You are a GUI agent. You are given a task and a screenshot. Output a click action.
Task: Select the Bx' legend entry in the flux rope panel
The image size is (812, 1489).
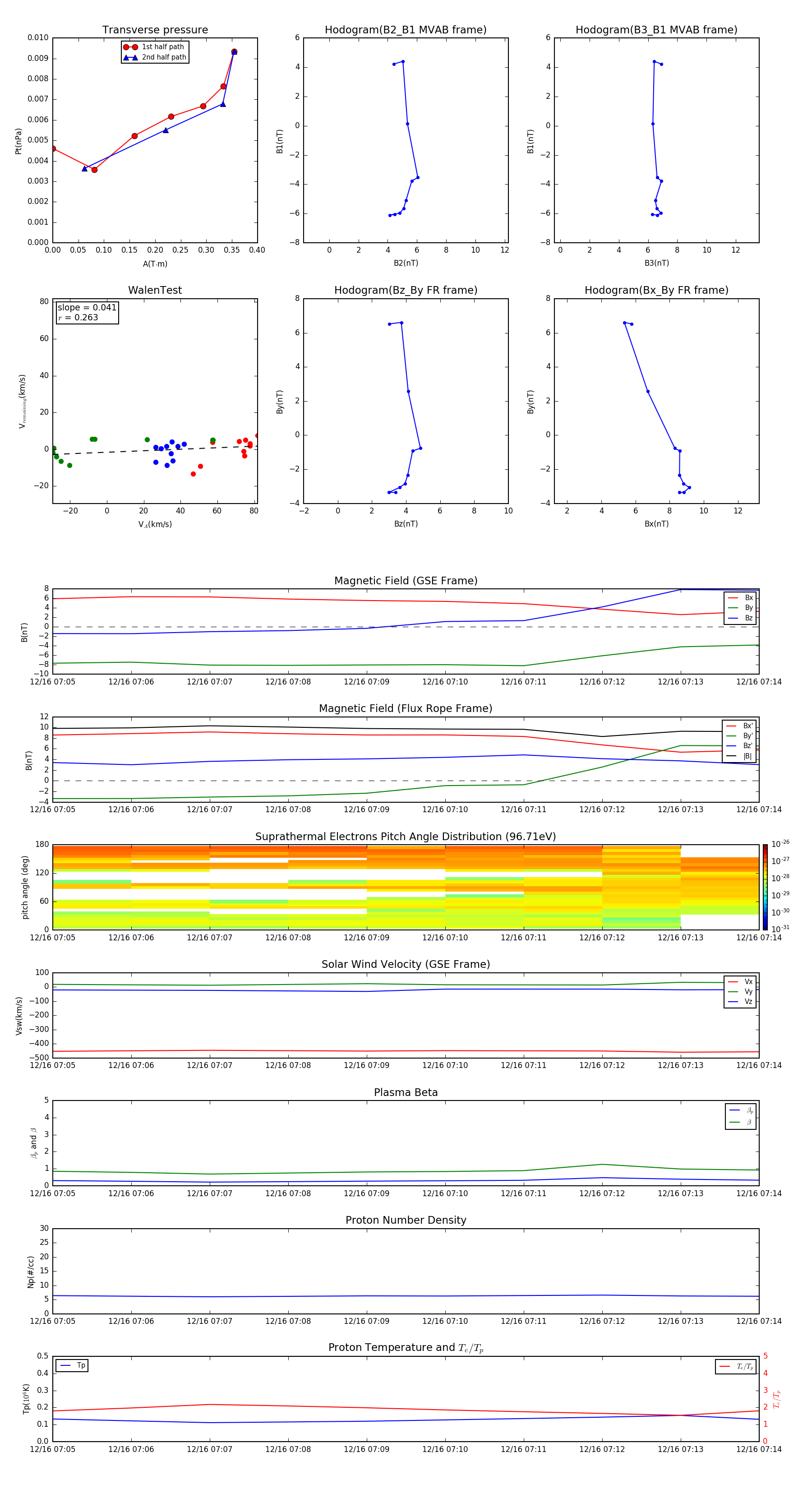(x=739, y=726)
